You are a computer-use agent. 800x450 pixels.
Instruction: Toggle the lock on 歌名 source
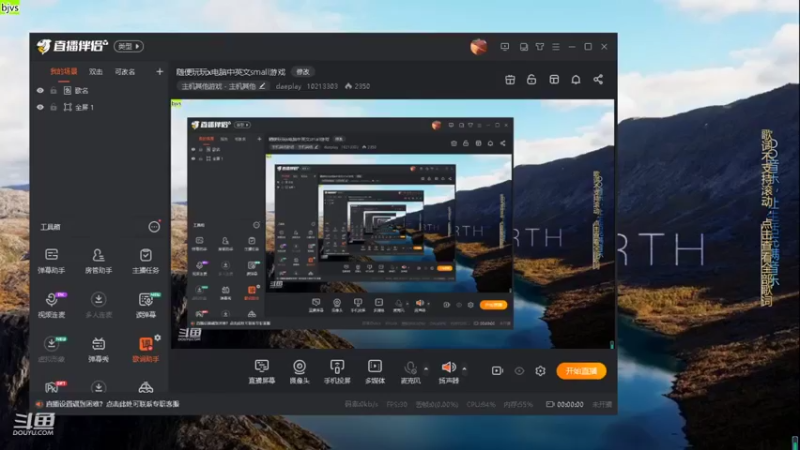coord(54,90)
